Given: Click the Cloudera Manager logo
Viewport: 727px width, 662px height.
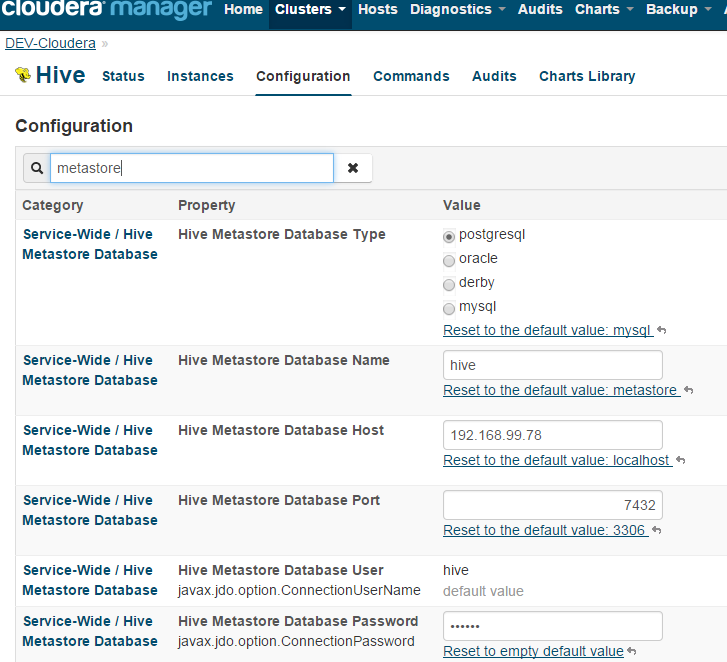Looking at the screenshot, I should [x=107, y=9].
